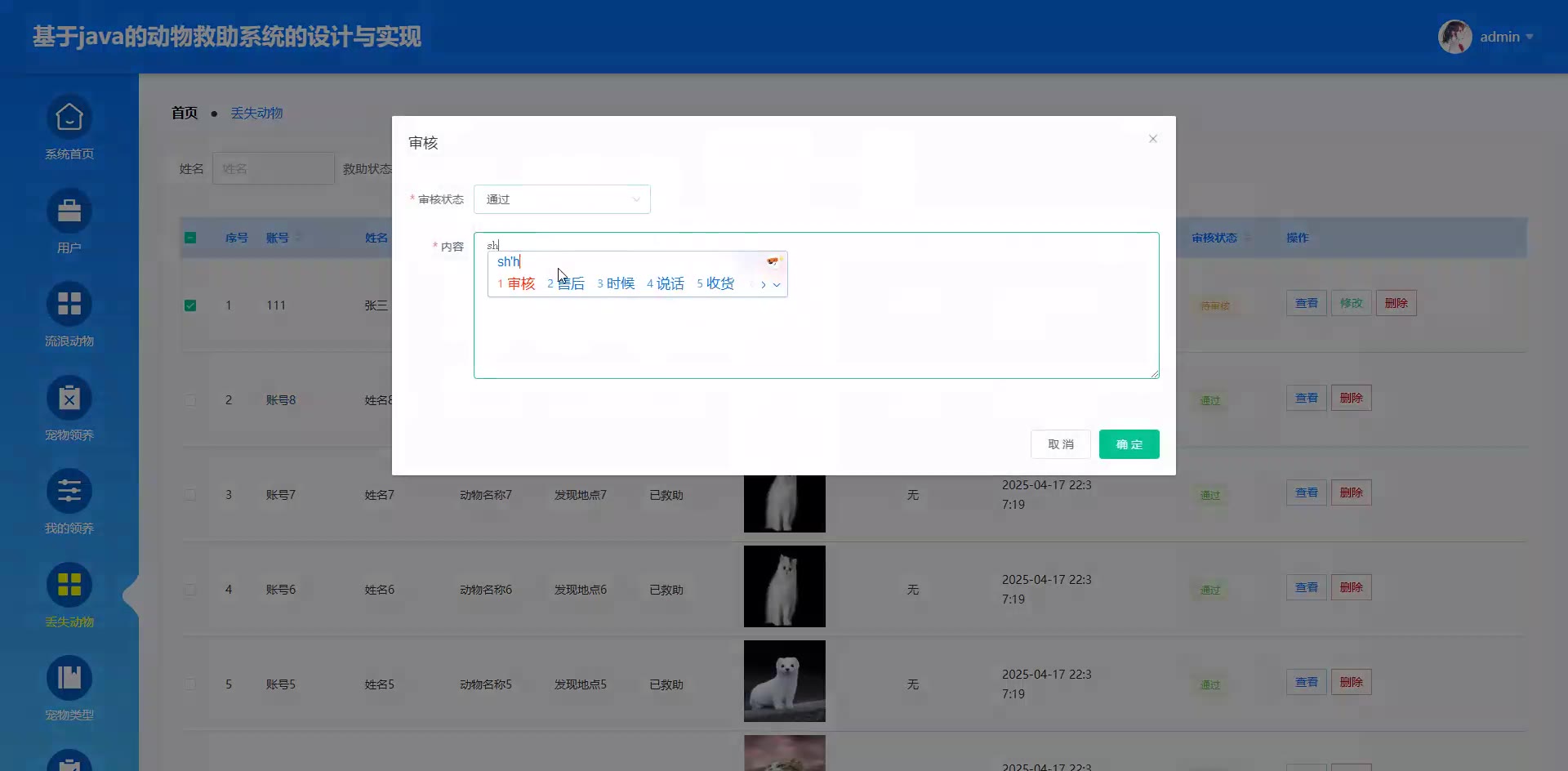1568x771 pixels.
Task: Click the 序号 column header
Action: point(237,238)
